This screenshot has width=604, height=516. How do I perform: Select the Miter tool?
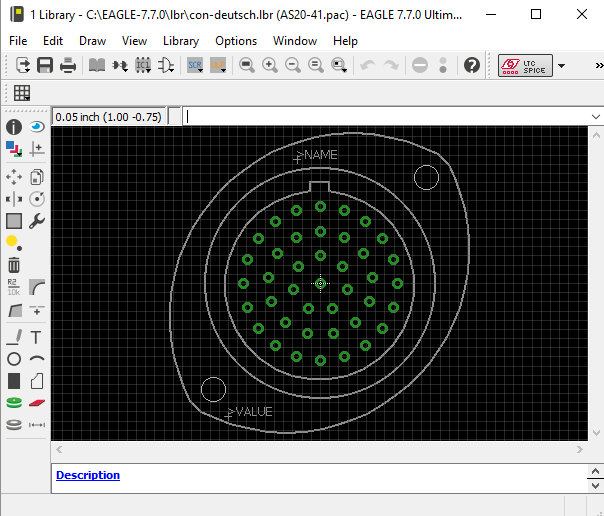click(37, 287)
